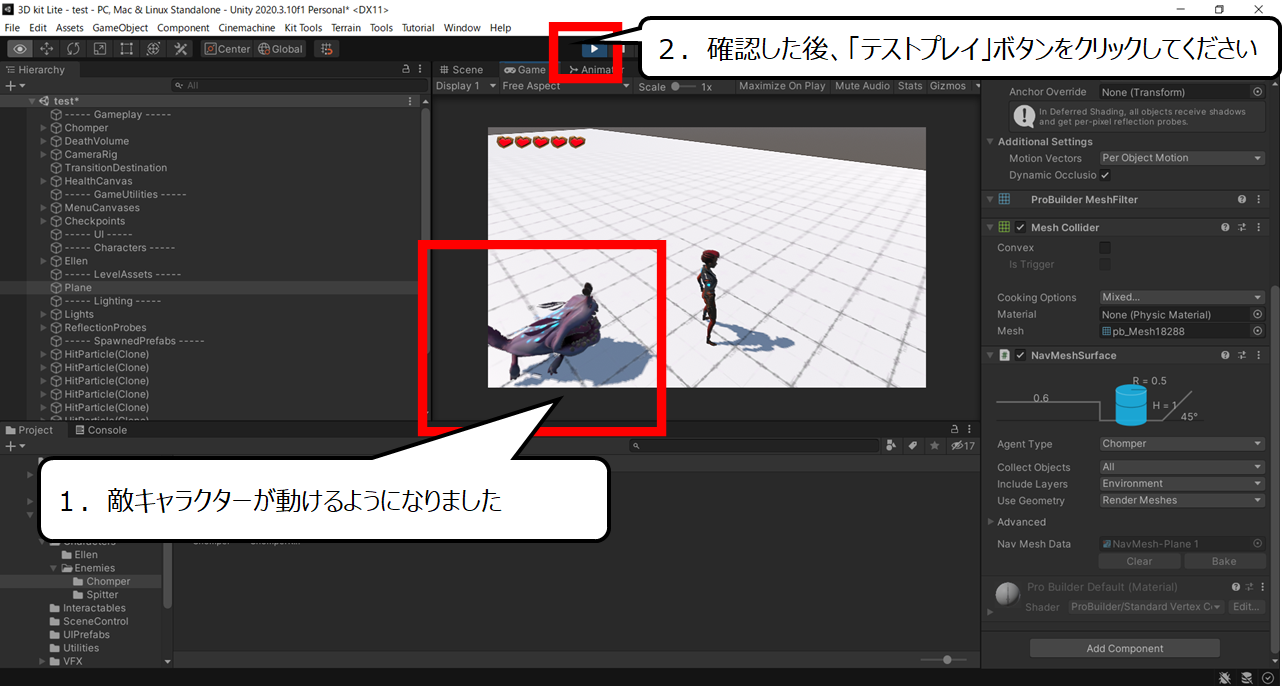
Task: Toggle Center pivot mode
Action: pyautogui.click(x=227, y=49)
